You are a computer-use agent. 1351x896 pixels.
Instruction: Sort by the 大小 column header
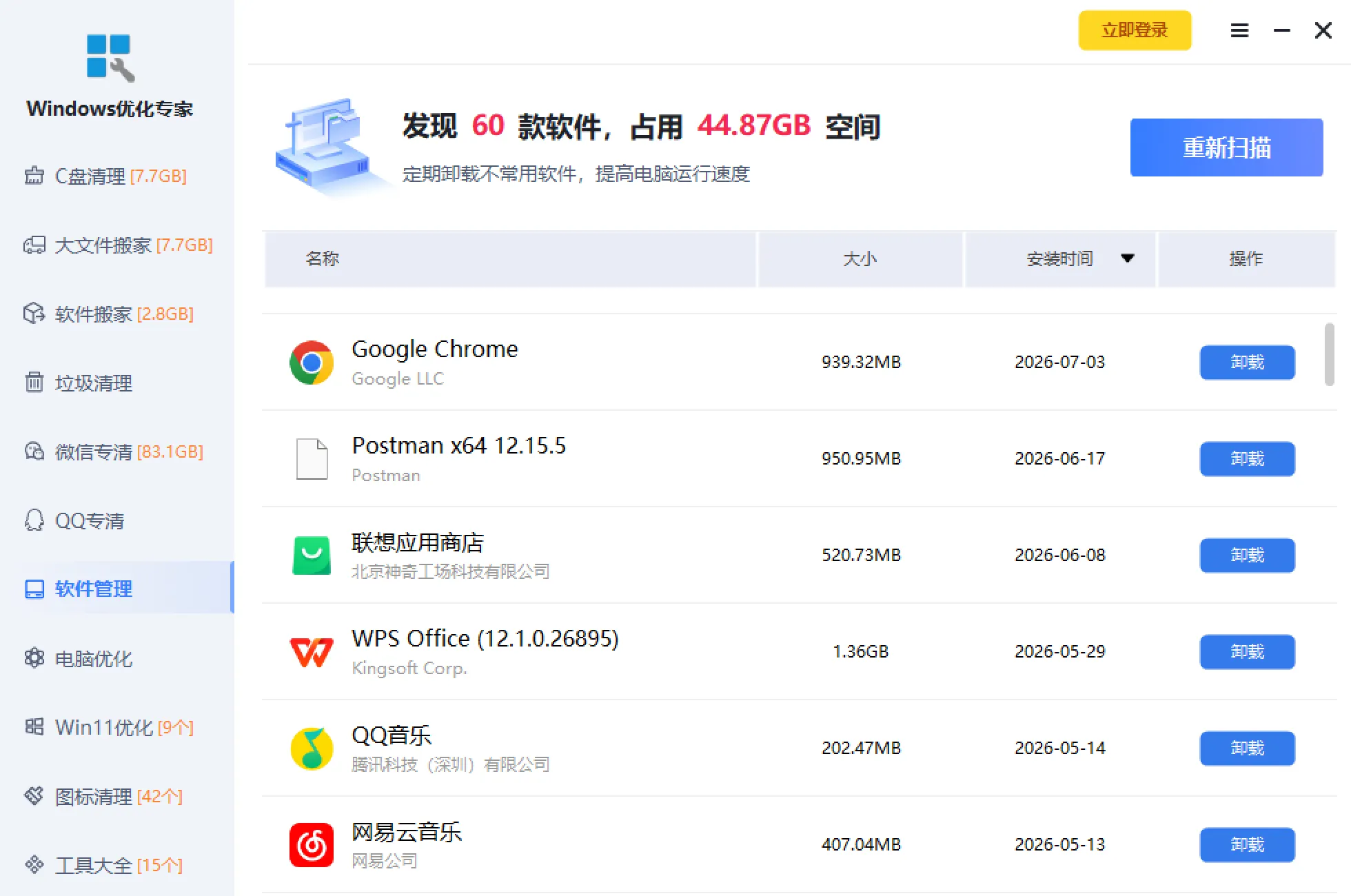860,259
